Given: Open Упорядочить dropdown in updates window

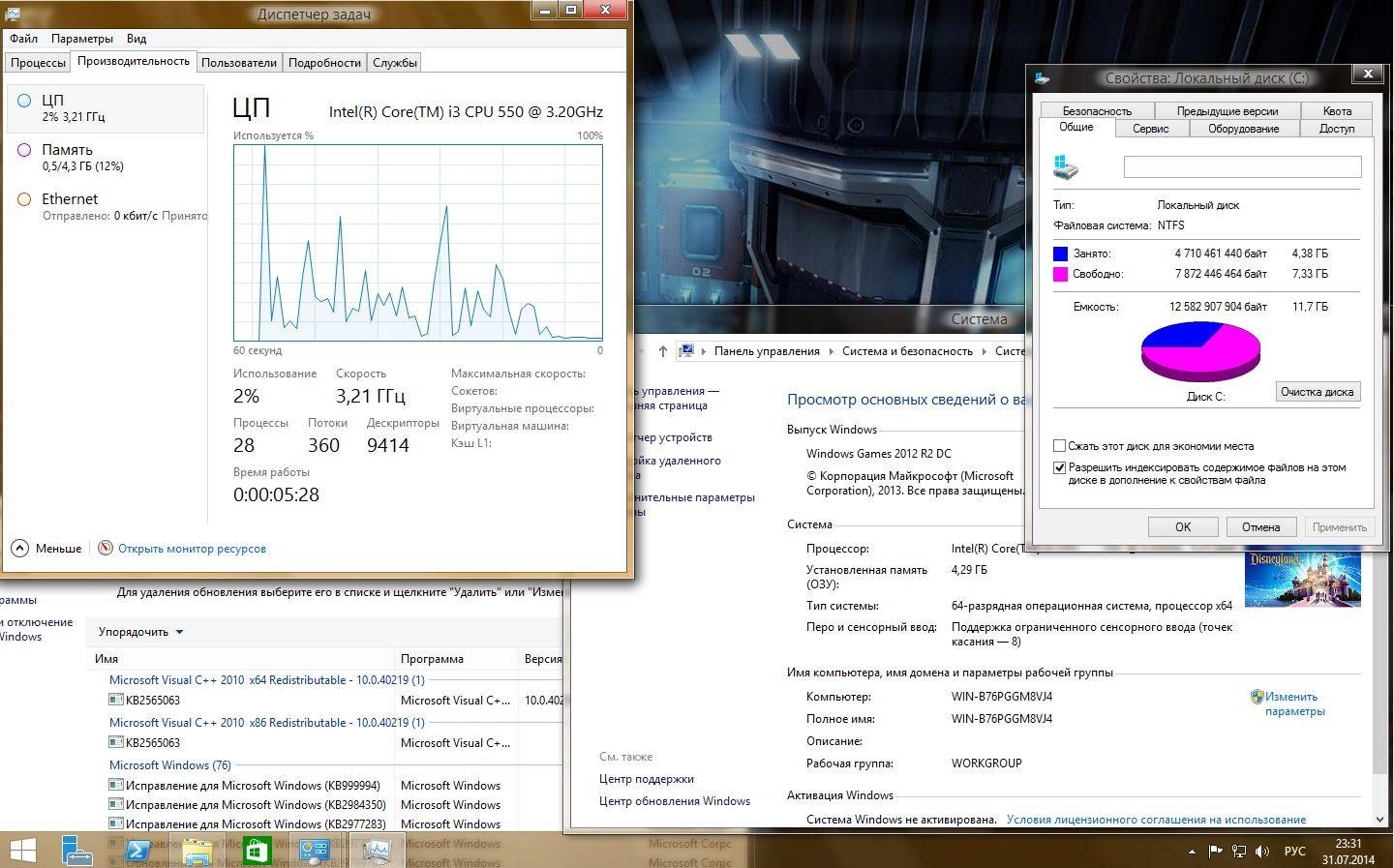Looking at the screenshot, I should [140, 632].
